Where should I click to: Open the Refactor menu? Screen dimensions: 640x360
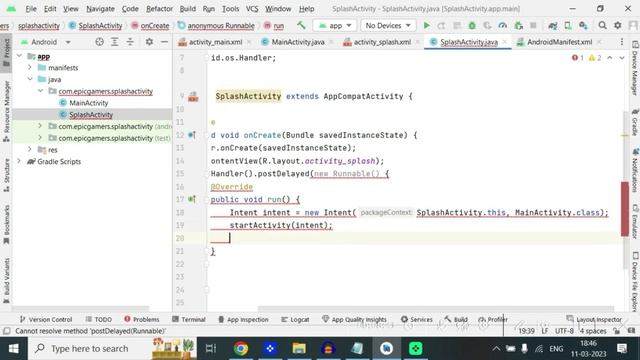pyautogui.click(x=159, y=9)
